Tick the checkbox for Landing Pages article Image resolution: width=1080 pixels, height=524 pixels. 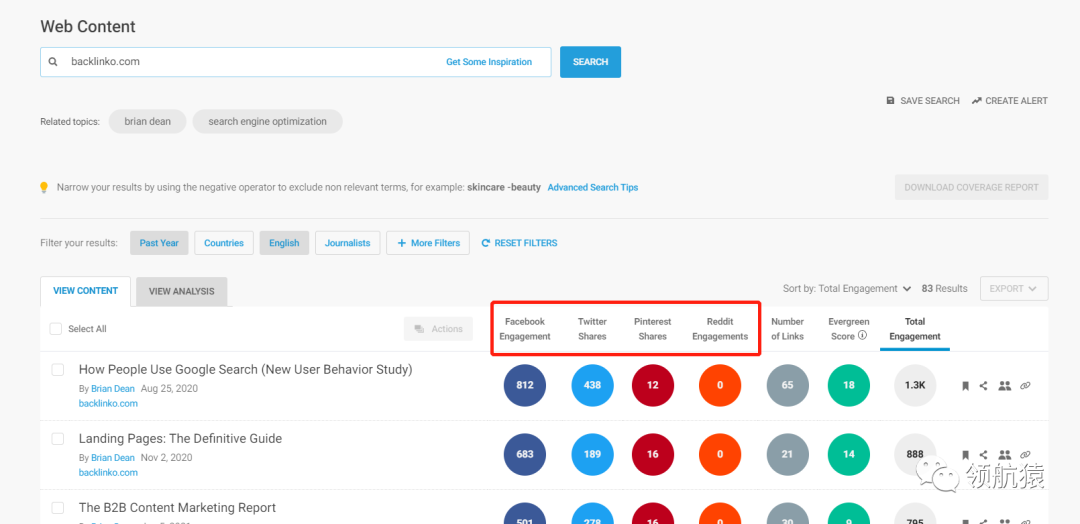point(58,439)
